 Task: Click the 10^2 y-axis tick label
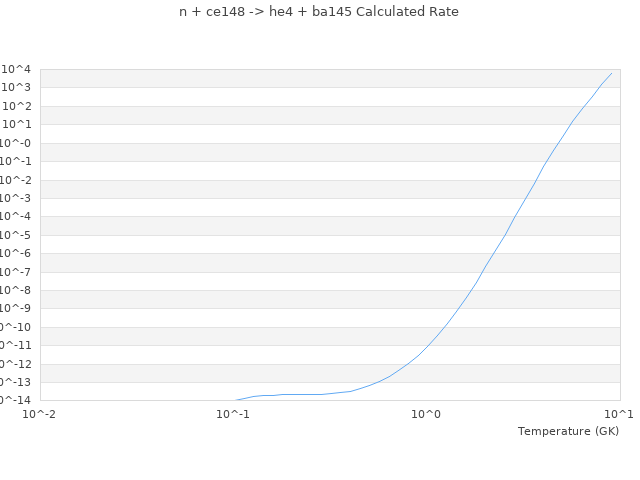coord(18,106)
